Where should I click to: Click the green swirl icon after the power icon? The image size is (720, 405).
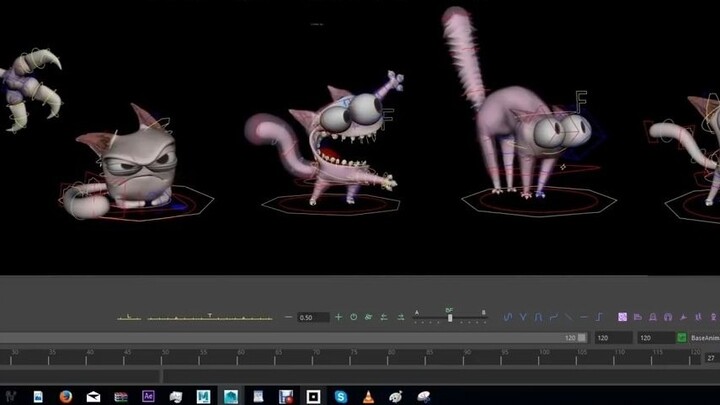(368, 317)
